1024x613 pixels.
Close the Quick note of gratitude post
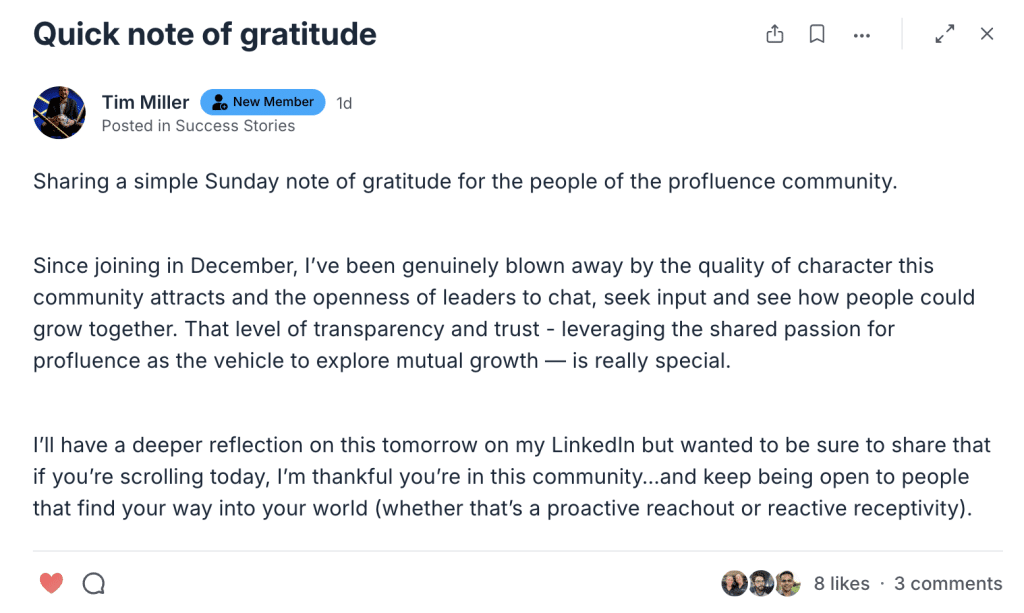click(987, 34)
